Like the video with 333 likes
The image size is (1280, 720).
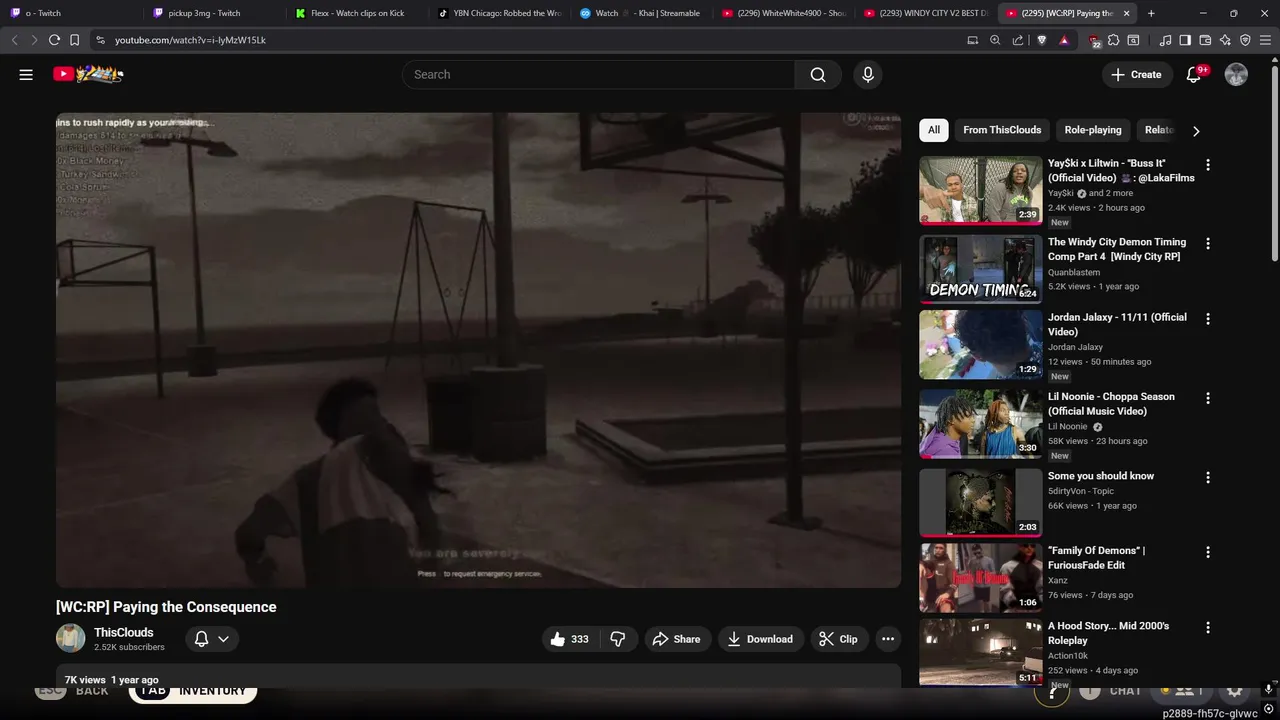pos(570,639)
